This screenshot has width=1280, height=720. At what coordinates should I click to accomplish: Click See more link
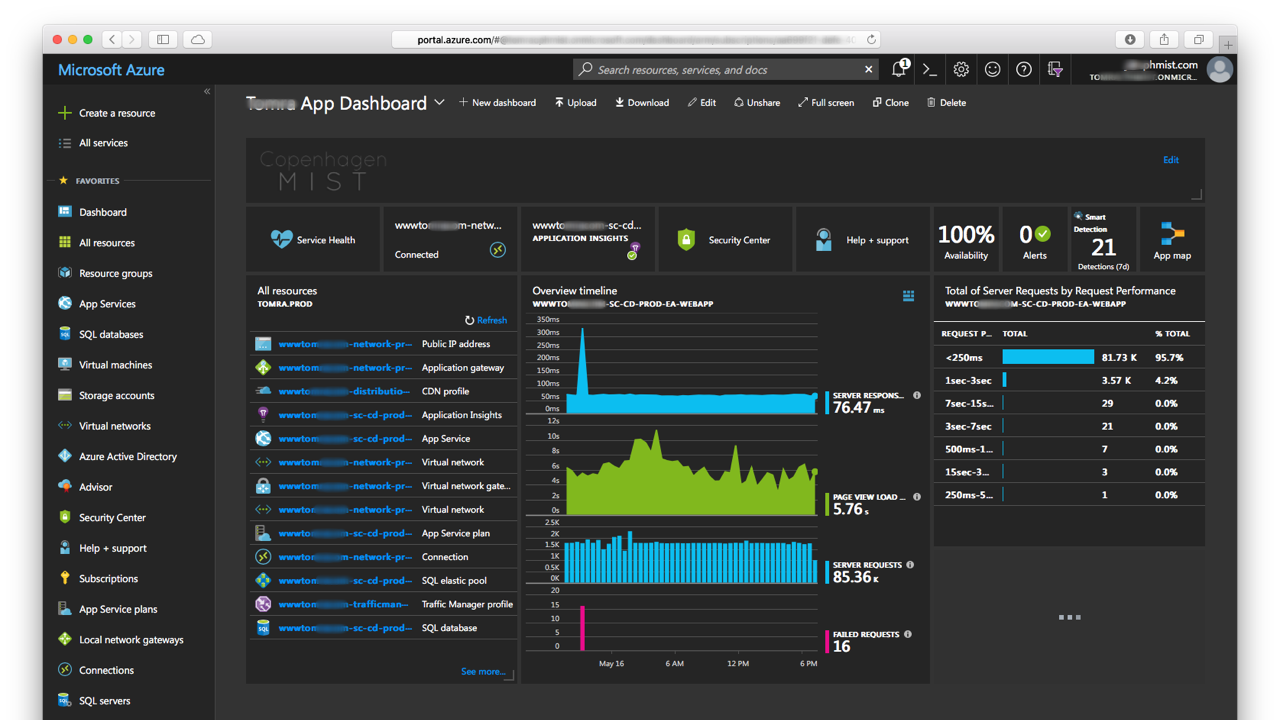pos(483,671)
